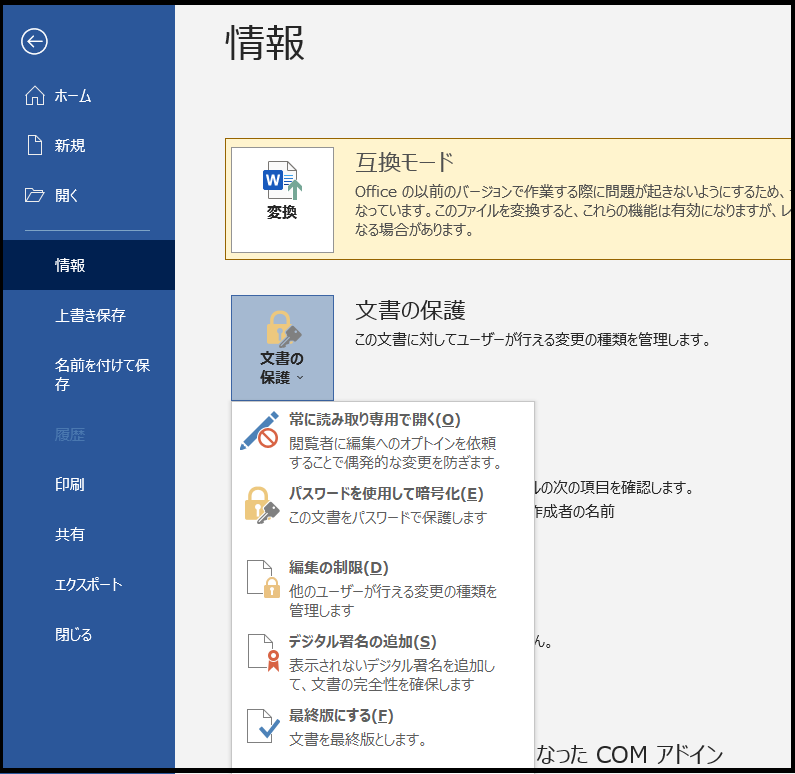Screen dimensions: 795x774
Task: Click the 編集の制限 document lock icon
Action: click(x=262, y=579)
